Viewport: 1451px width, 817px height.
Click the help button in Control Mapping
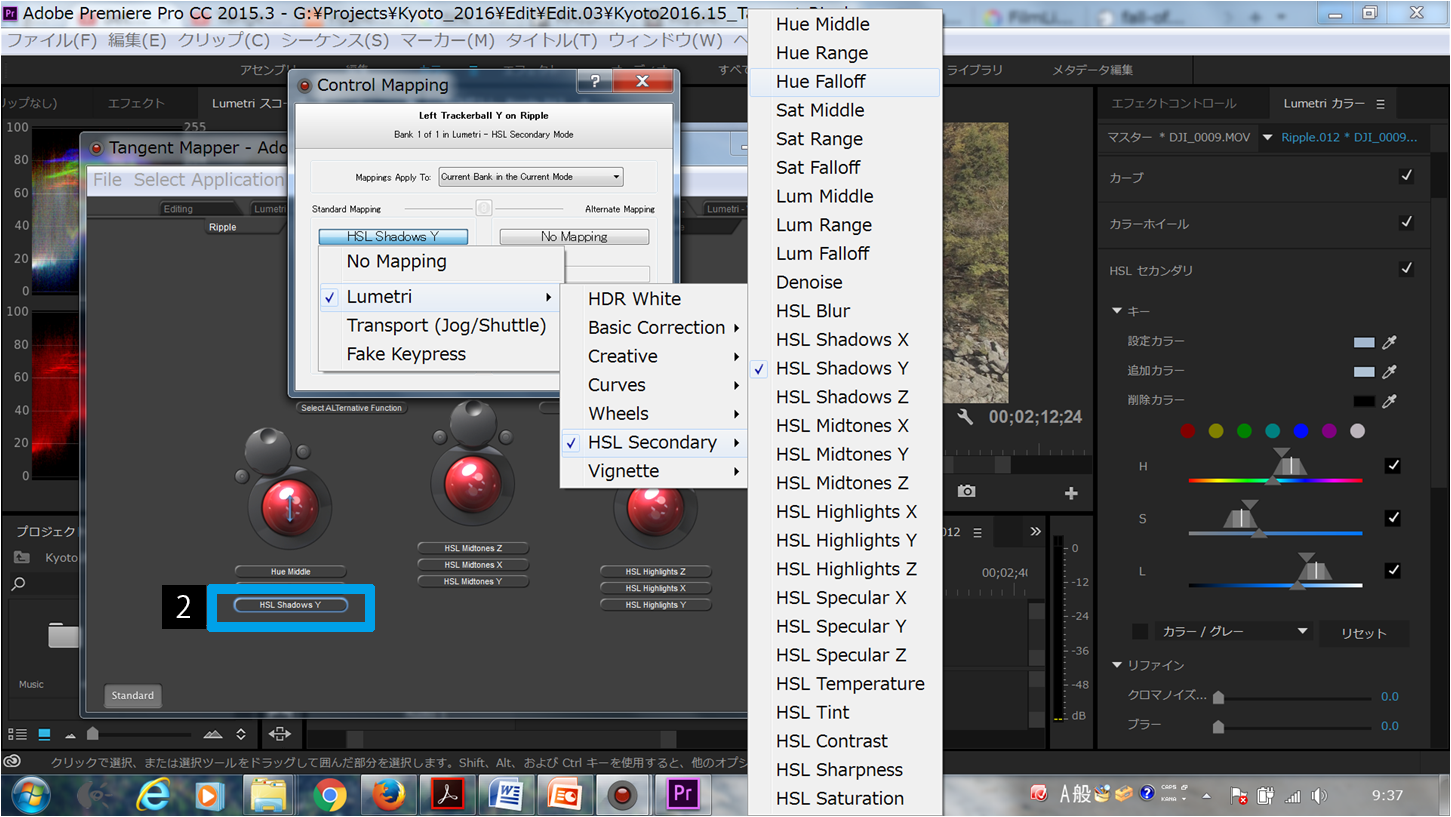click(595, 83)
